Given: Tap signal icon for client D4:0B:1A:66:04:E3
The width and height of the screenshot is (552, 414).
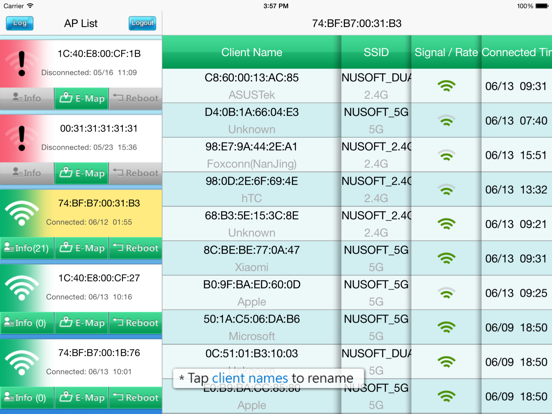Looking at the screenshot, I should (446, 120).
